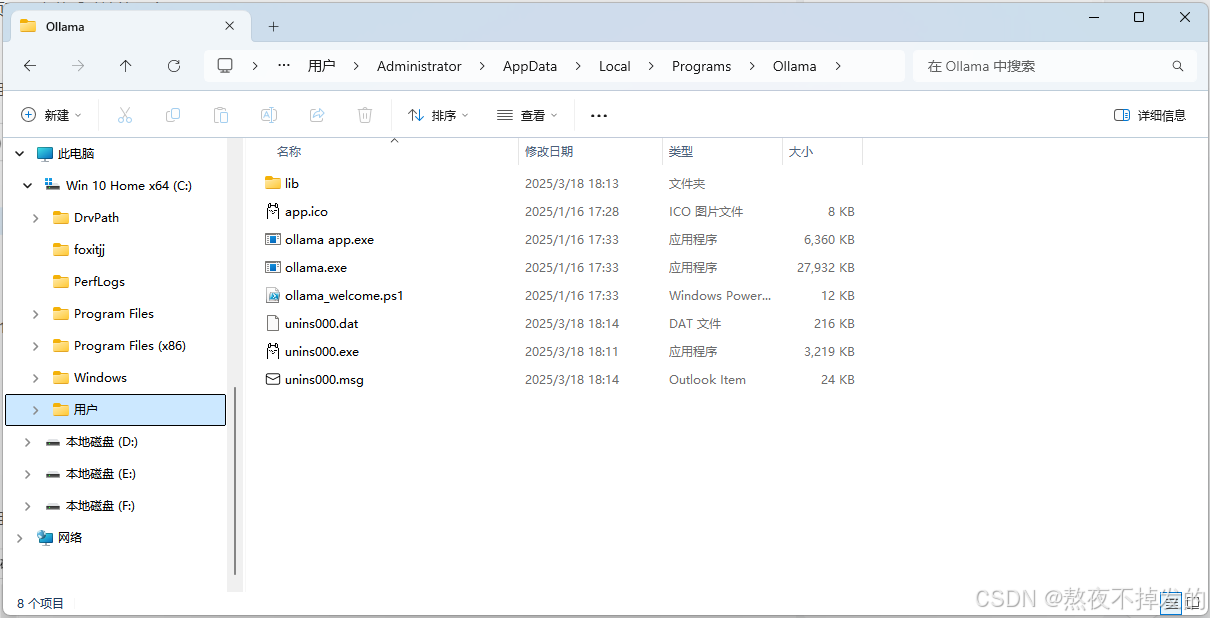This screenshot has height=618, width=1210.
Task: Click the Outlook Item type cell
Action: tap(707, 380)
